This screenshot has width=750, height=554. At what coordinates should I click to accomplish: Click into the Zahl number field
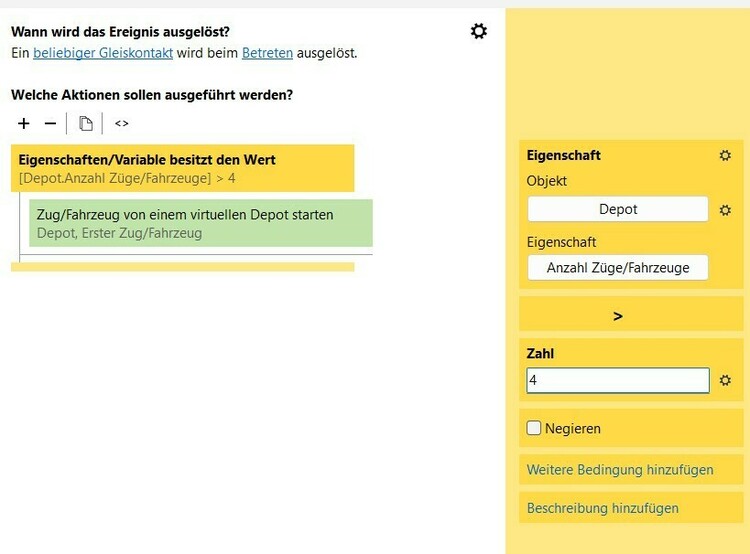click(617, 381)
